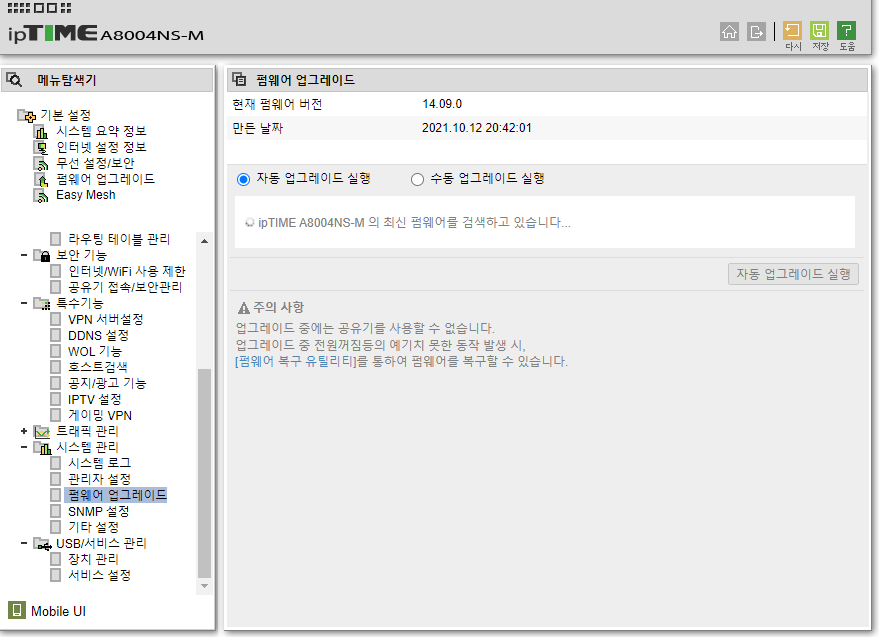Open 라우팅 테이블 관리 menu item

tap(119, 239)
